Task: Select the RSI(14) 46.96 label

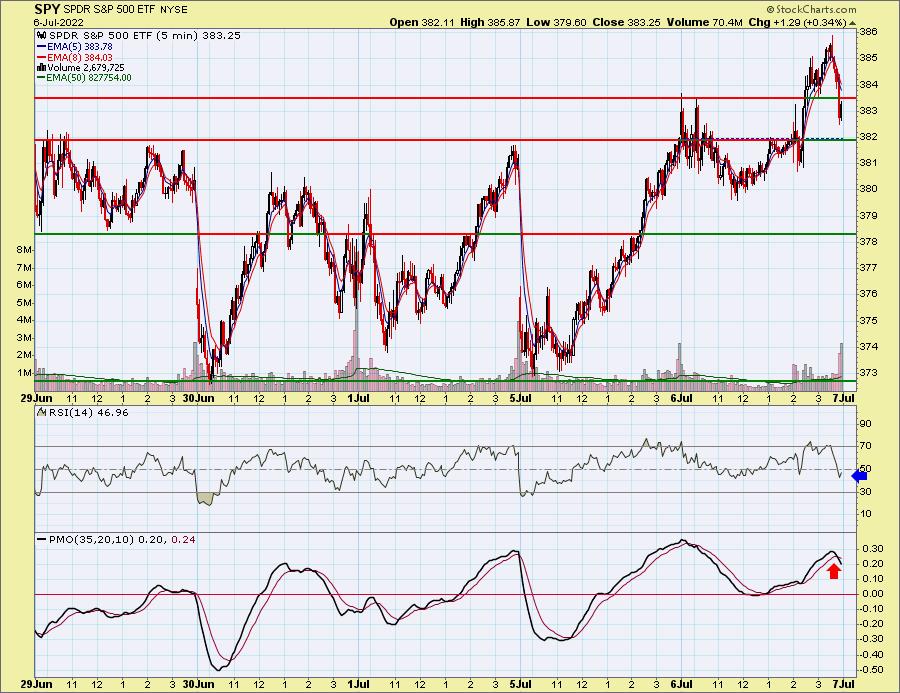Action: point(88,412)
